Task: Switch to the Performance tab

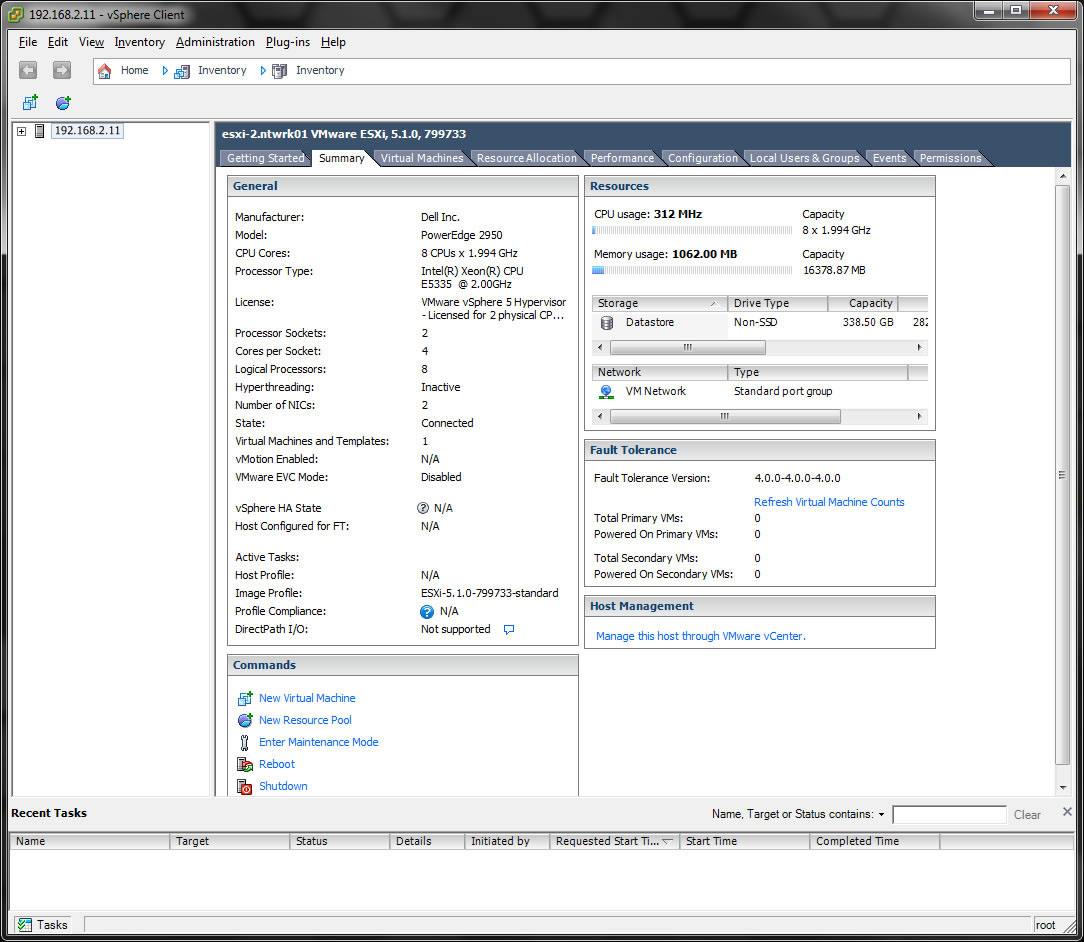Action: coord(622,158)
